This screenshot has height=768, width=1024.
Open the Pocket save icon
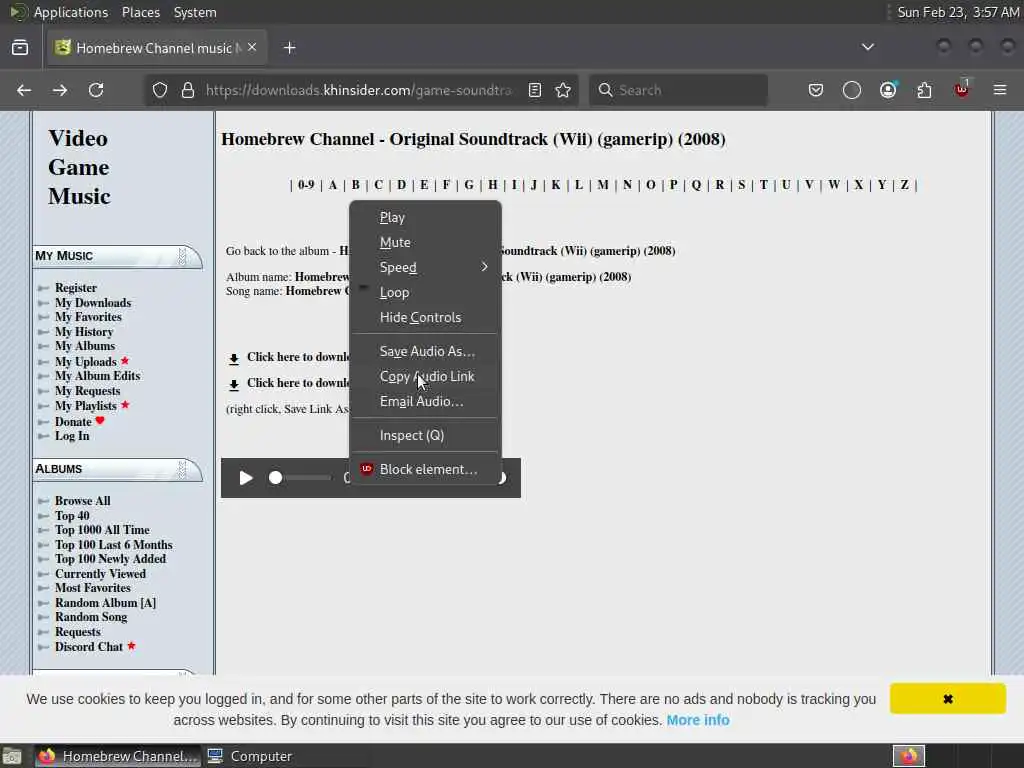point(816,90)
